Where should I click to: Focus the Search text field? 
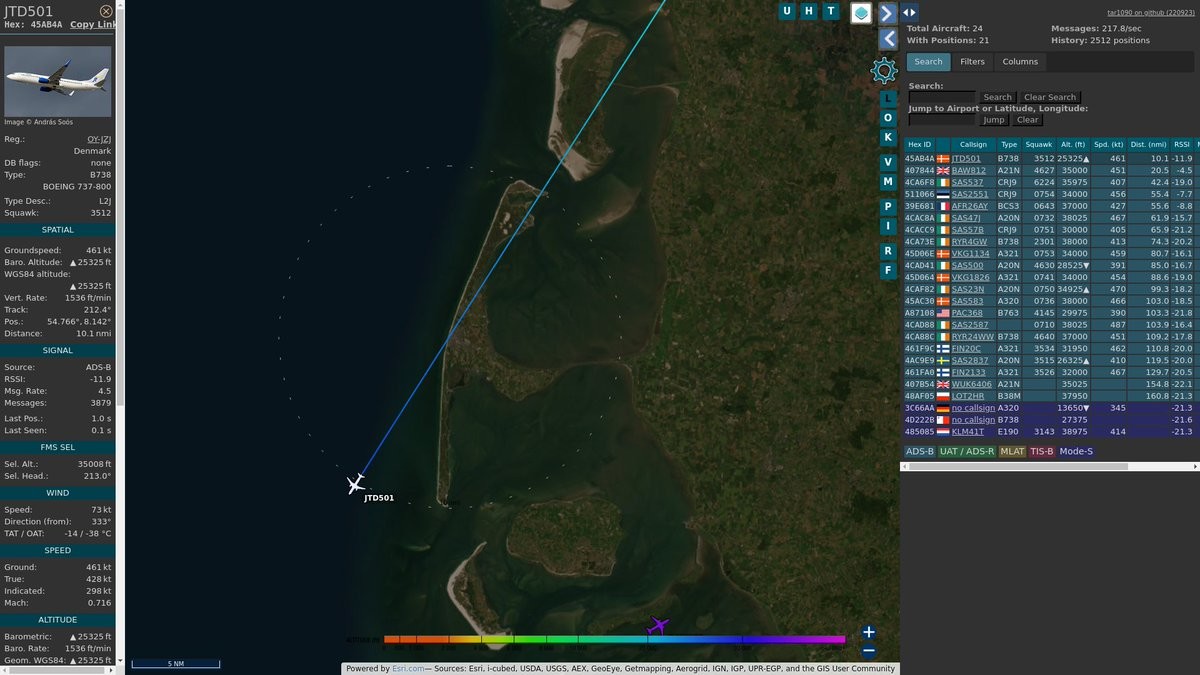coord(942,97)
